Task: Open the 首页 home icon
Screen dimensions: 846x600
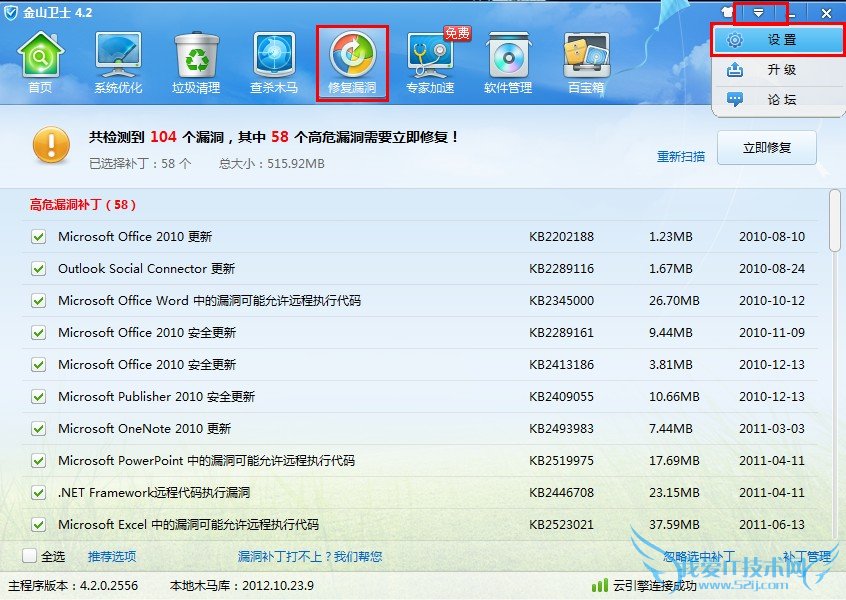Action: click(40, 63)
